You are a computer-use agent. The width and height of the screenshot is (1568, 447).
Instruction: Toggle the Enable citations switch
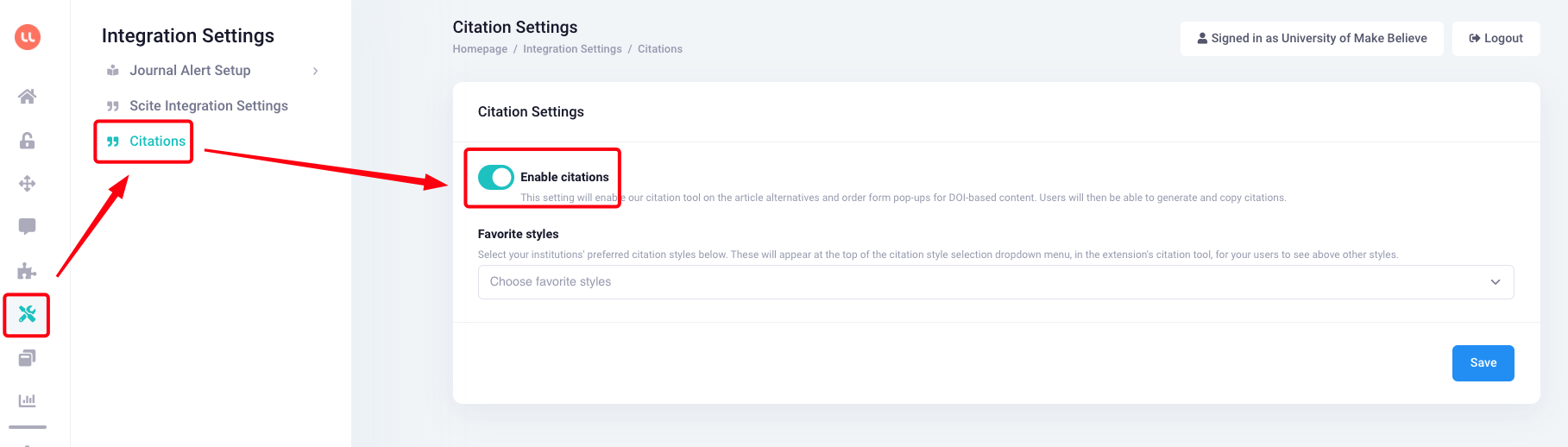click(496, 177)
